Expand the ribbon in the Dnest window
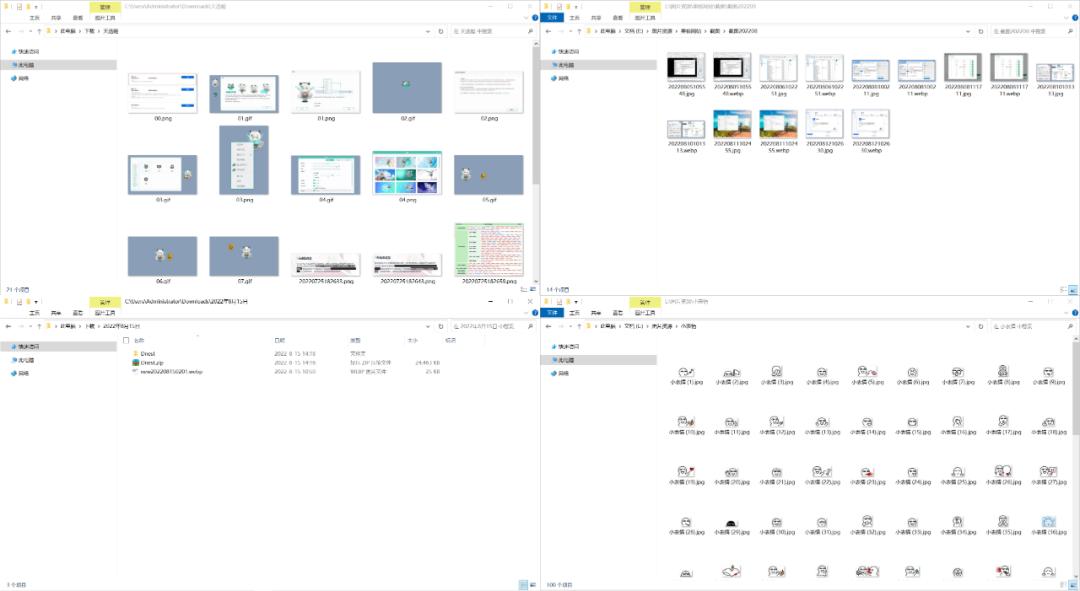1080x591 pixels. 527,313
